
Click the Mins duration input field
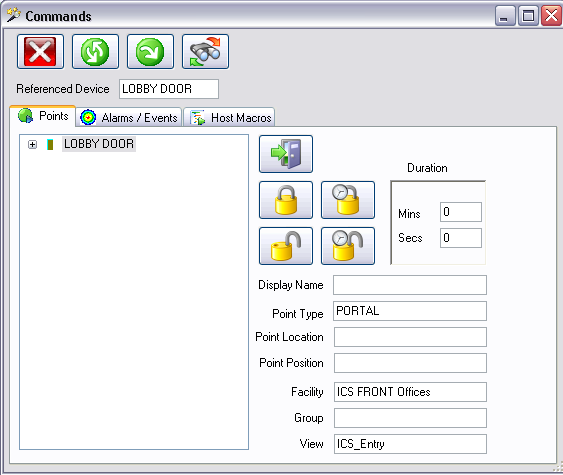pyautogui.click(x=461, y=212)
